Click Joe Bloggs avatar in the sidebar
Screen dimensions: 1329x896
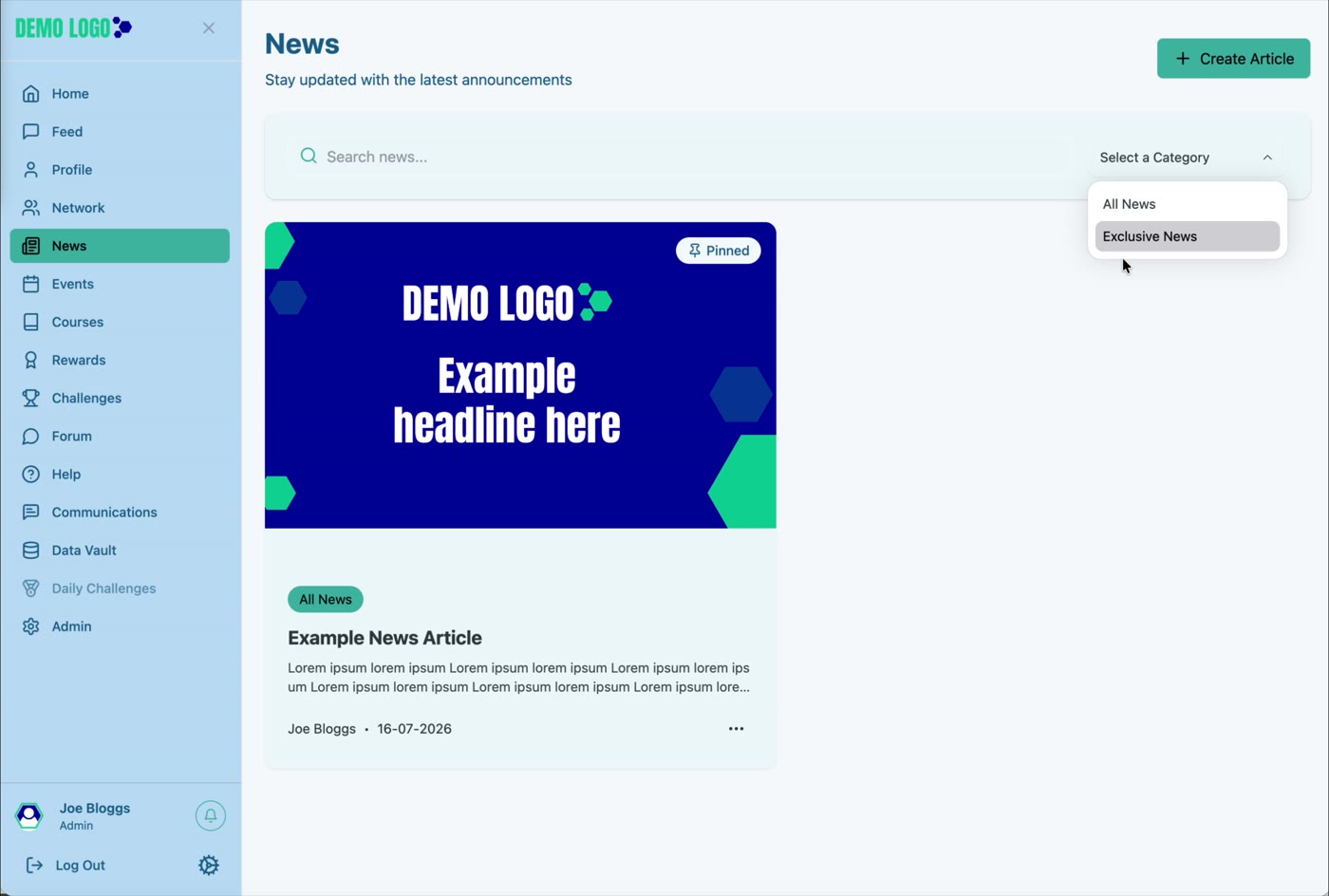point(29,815)
